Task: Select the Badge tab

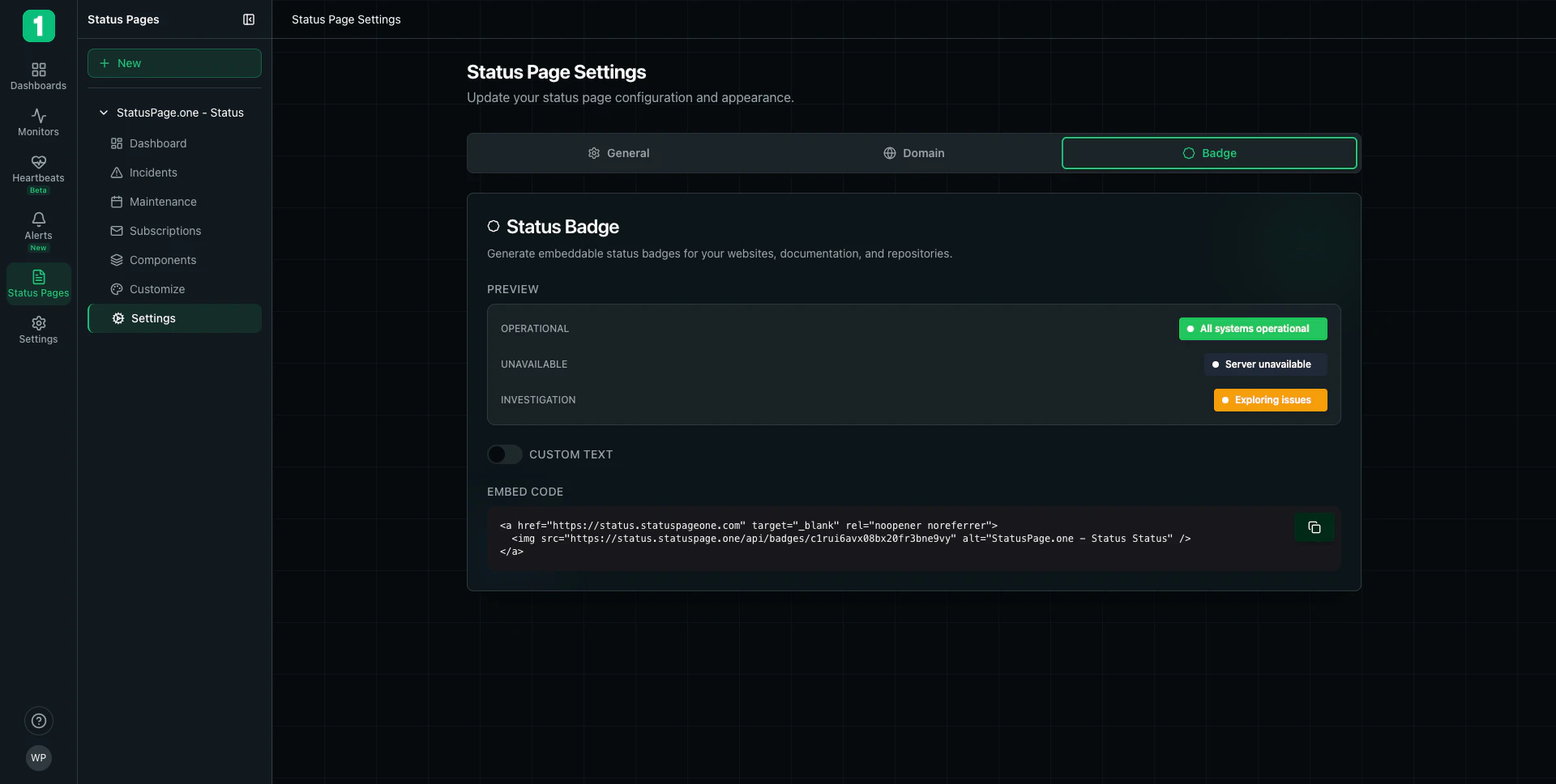Action: tap(1209, 152)
